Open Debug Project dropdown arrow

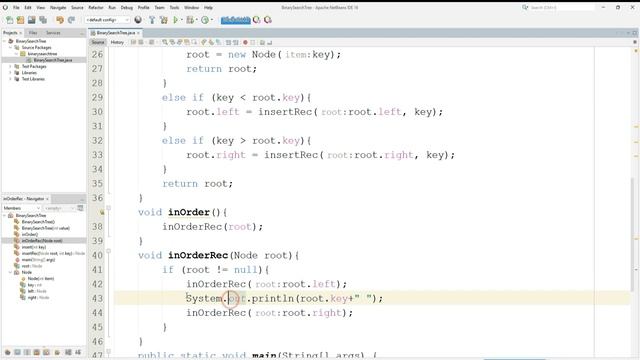(196, 20)
